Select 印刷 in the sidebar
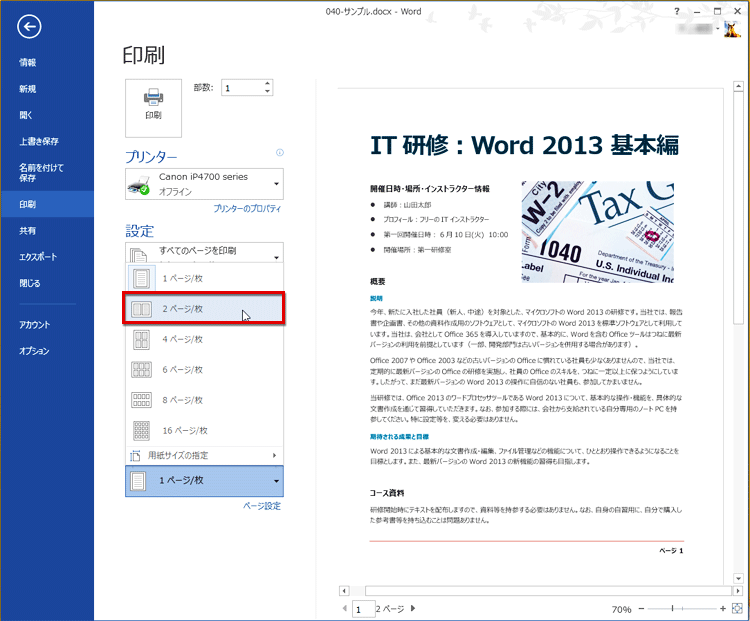Viewport: 750px width, 621px height. [x=47, y=204]
